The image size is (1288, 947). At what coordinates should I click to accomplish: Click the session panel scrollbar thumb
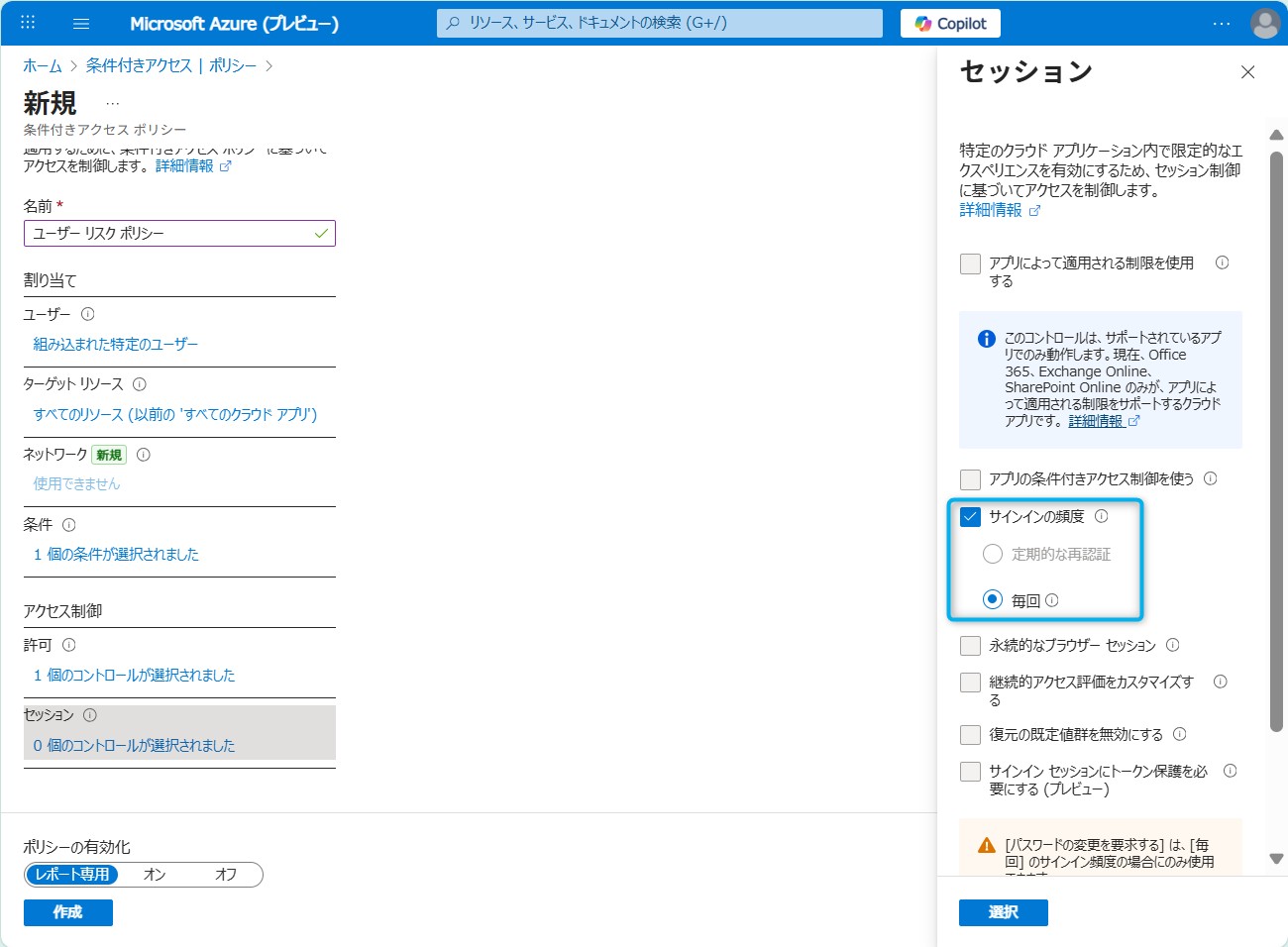click(1276, 441)
